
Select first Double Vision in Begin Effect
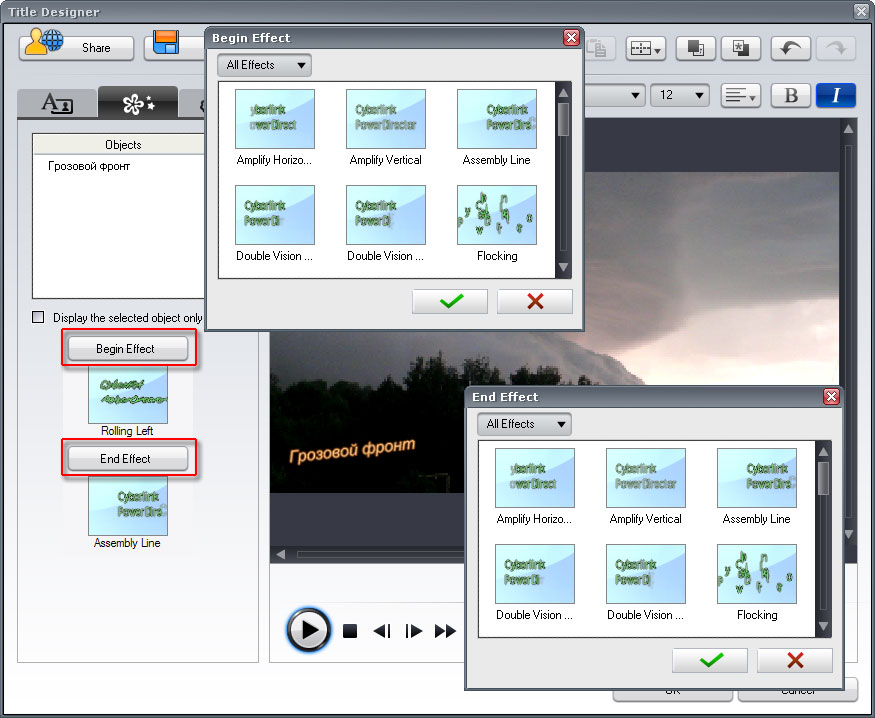tap(275, 215)
